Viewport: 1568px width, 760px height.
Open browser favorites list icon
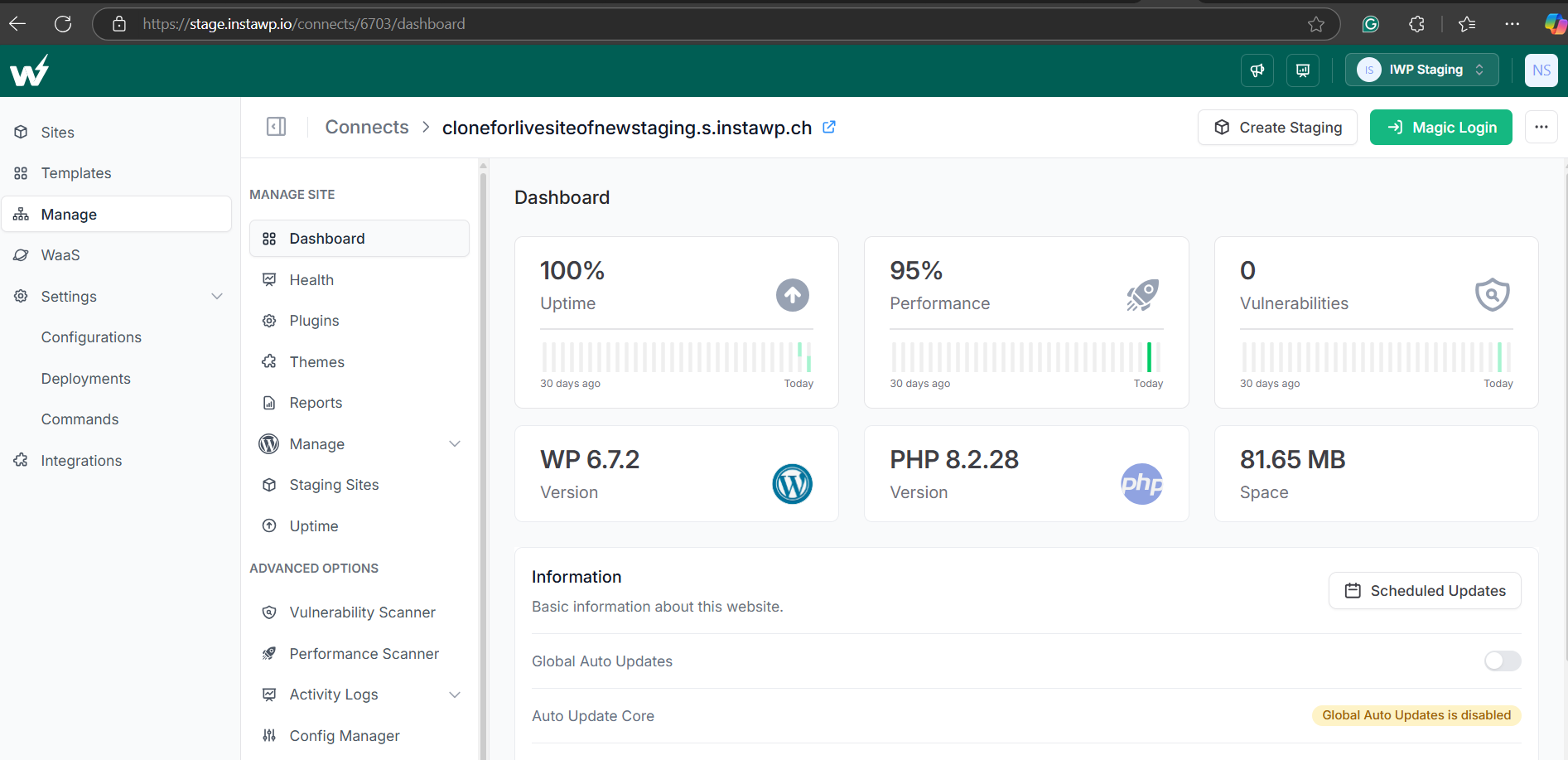(1467, 24)
